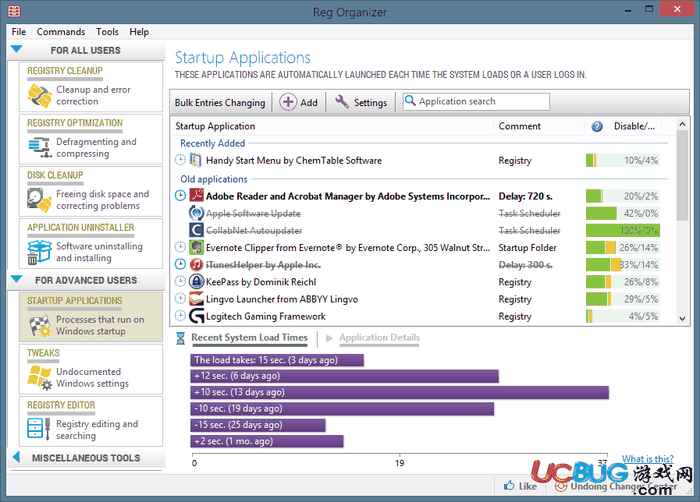Collapse the For All Users section arrow
700x502 pixels.
pos(16,49)
